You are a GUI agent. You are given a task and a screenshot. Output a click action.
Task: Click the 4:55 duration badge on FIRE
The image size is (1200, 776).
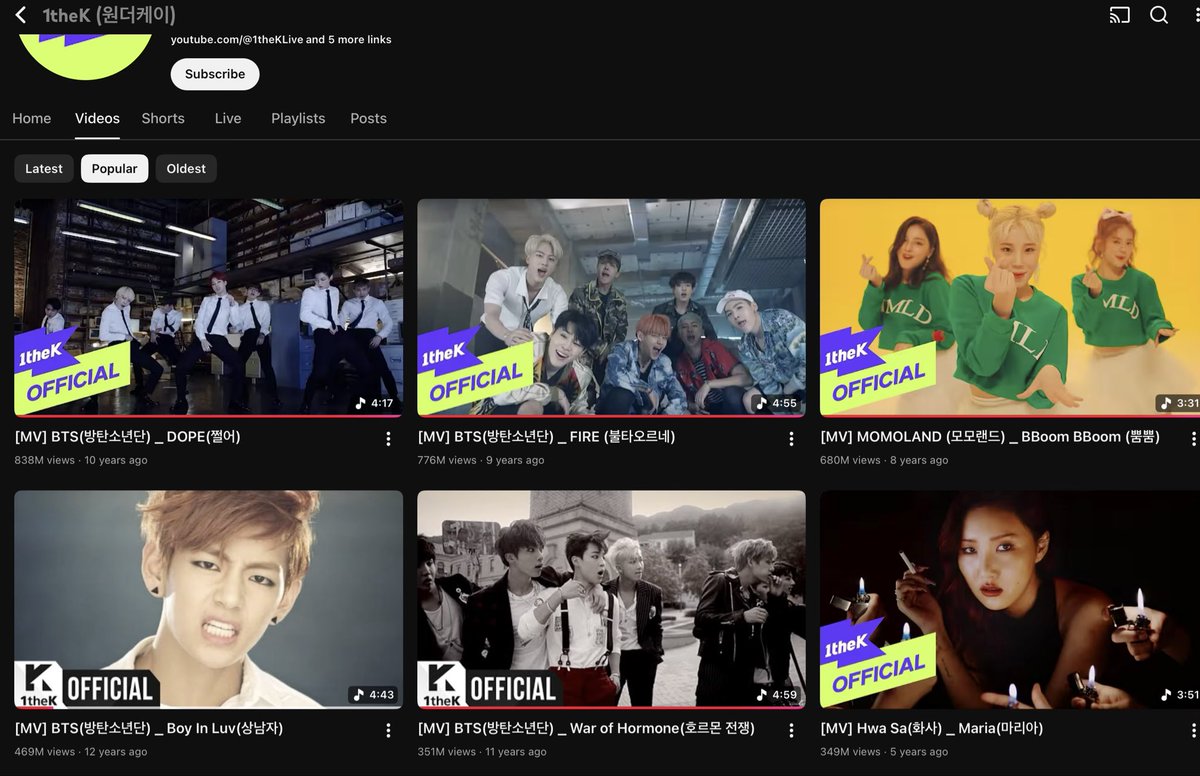(777, 403)
